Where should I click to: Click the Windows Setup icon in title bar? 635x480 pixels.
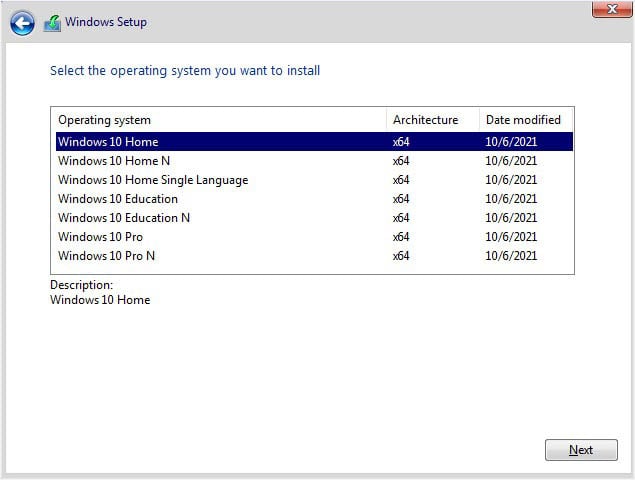(x=52, y=22)
